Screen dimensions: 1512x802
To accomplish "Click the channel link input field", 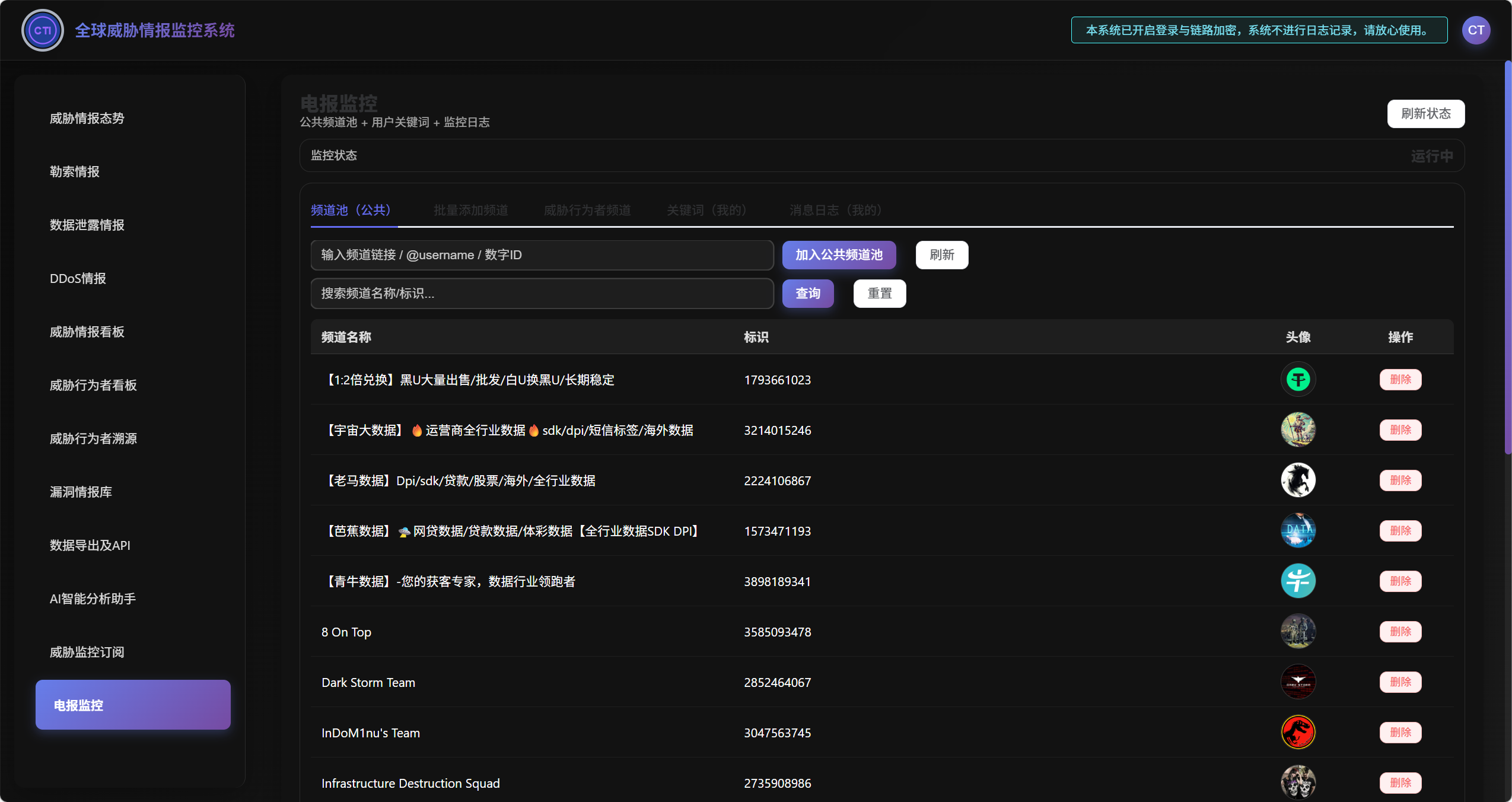I will point(541,254).
